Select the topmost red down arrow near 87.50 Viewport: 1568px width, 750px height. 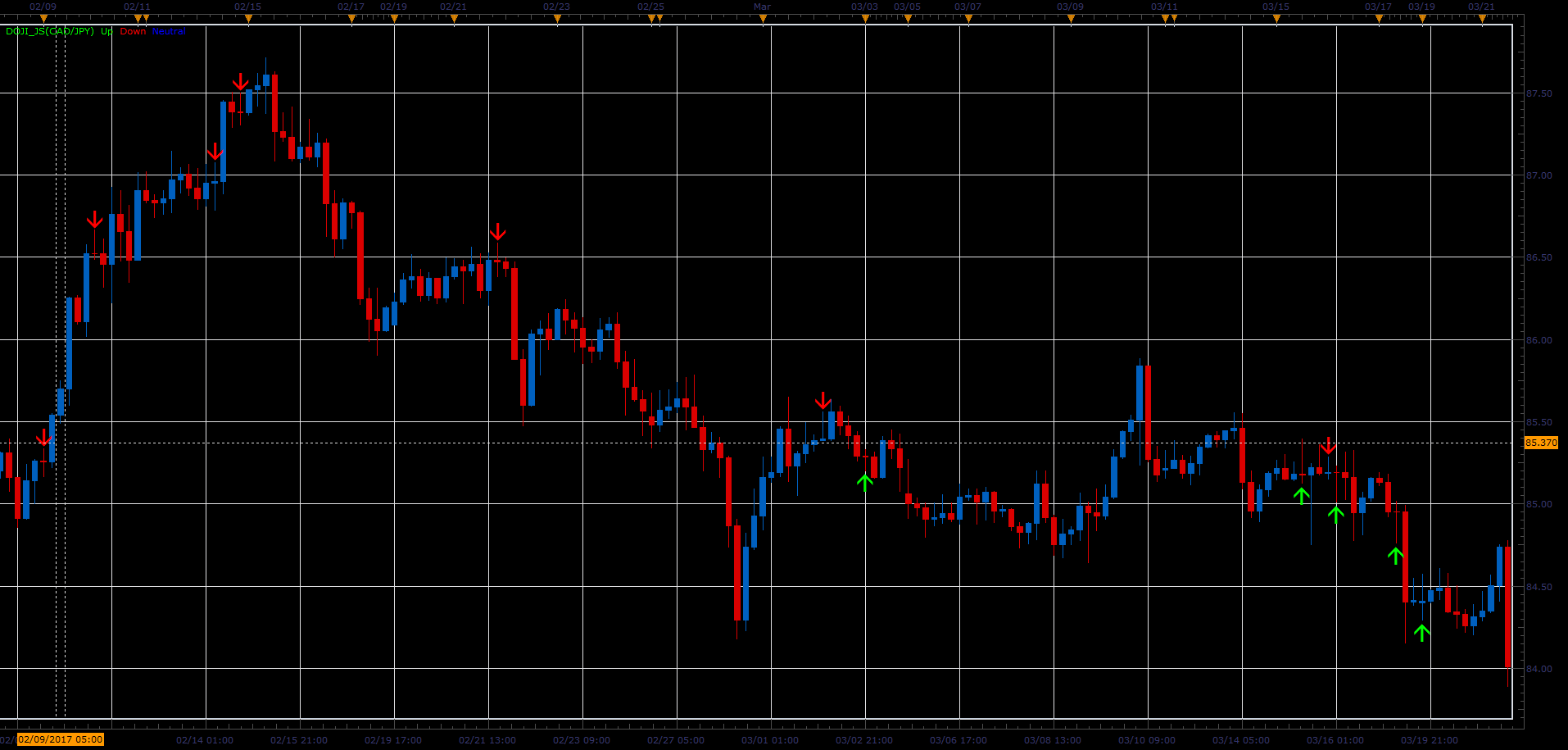point(240,82)
